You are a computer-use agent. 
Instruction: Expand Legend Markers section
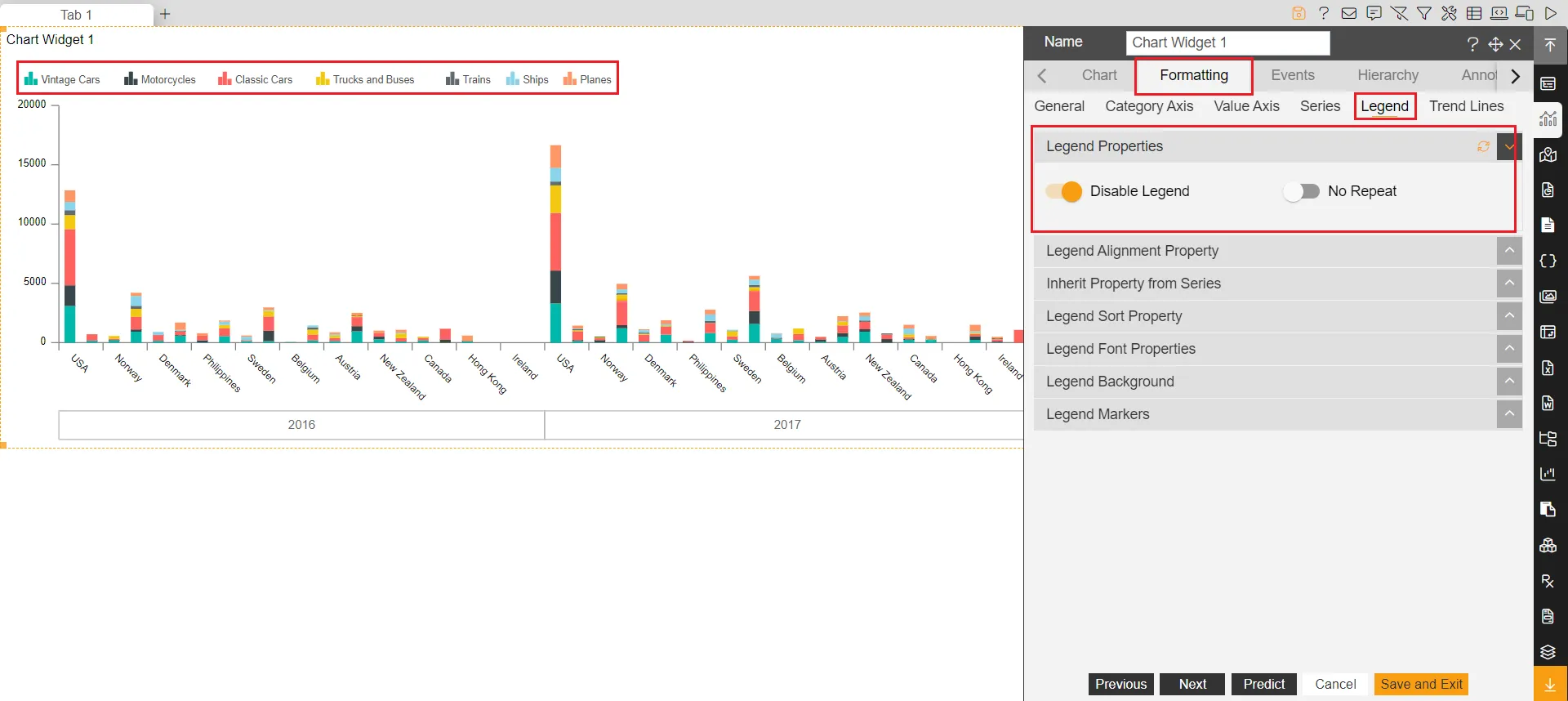(1509, 414)
